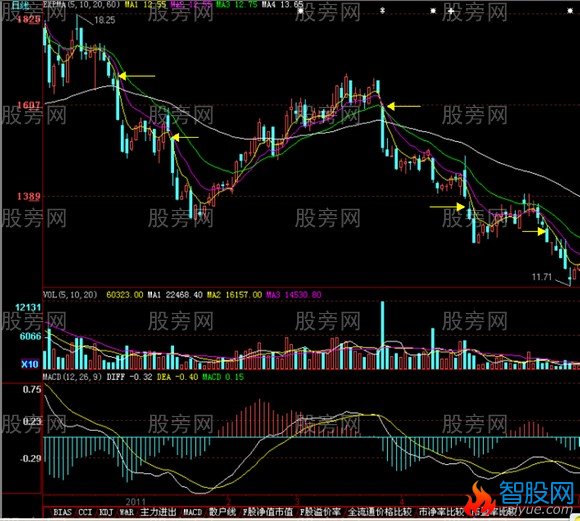This screenshot has height=521, width=580.
Task: Select the MACD tab in bottom bar
Action: coord(193,512)
